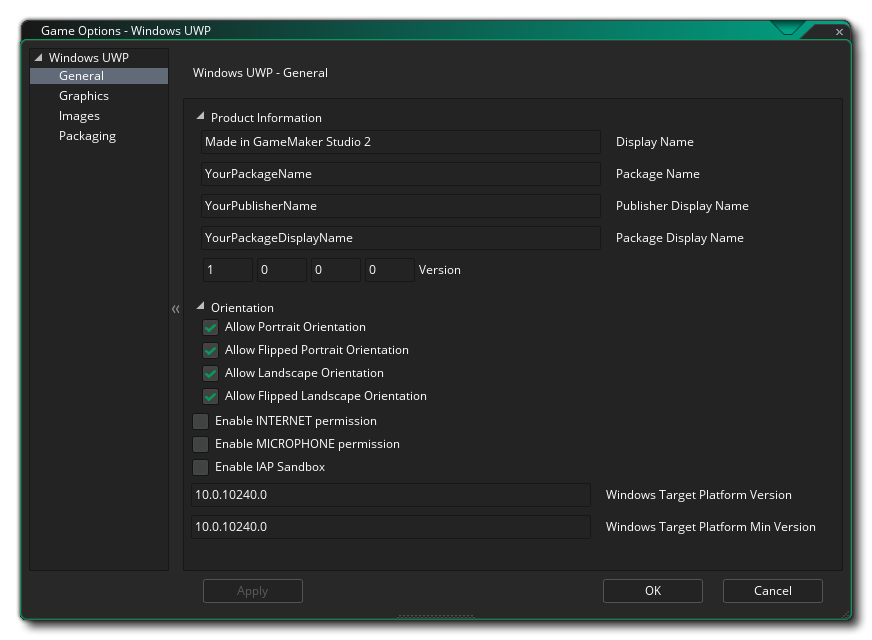Dismiss the dialog with Cancel

click(x=772, y=591)
